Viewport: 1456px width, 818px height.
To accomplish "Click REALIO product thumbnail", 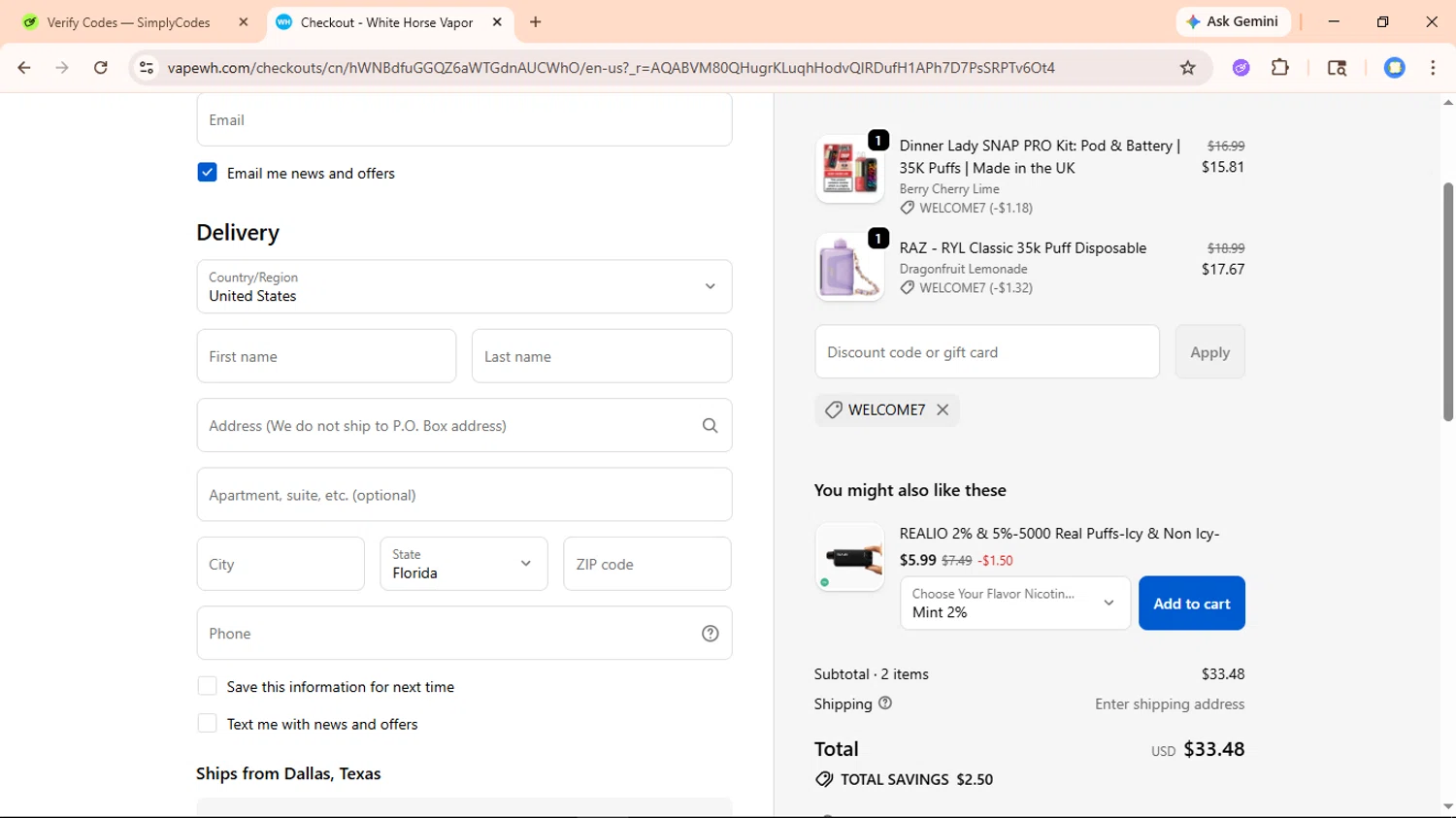I will [849, 557].
